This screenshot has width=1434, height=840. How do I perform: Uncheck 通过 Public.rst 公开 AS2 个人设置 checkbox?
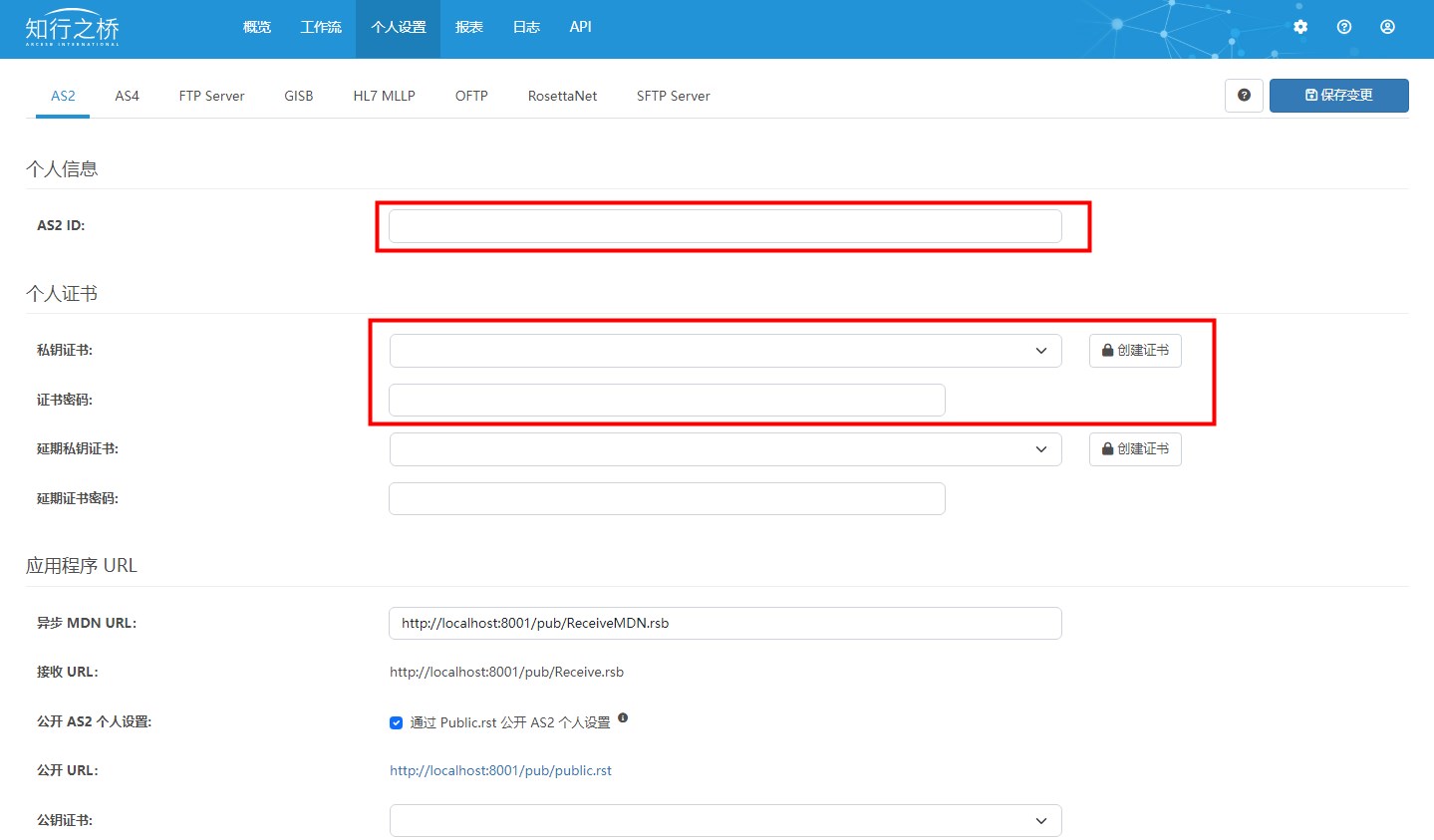coord(396,722)
